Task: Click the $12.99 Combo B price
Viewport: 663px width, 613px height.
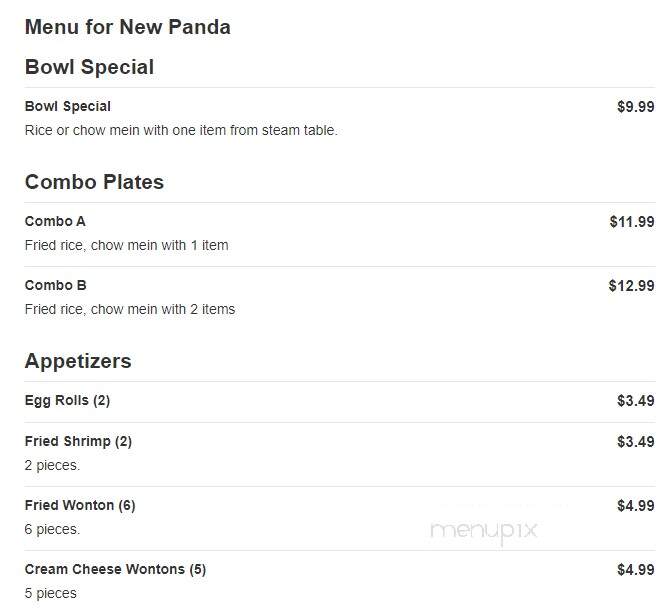Action: 631,286
